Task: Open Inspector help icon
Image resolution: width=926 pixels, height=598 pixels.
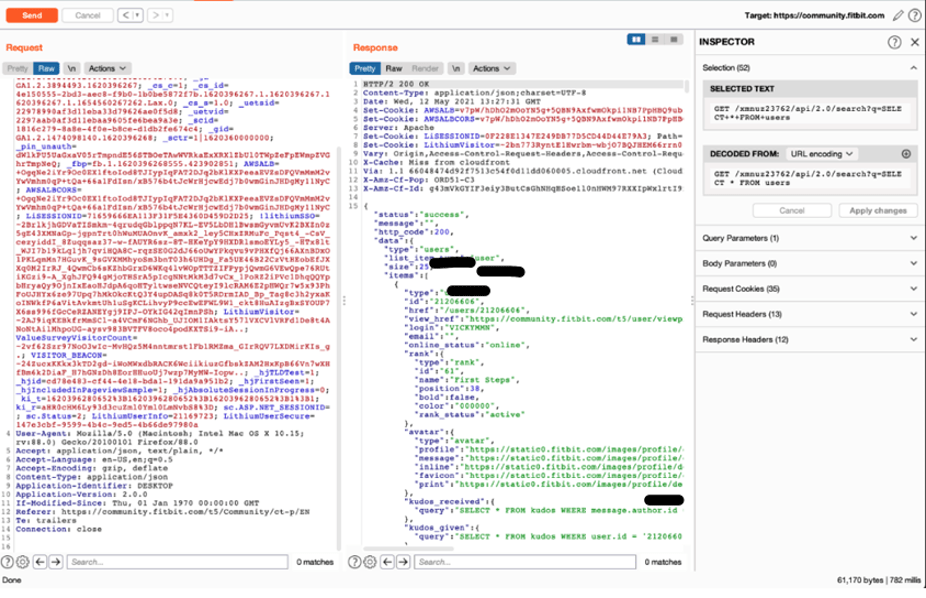Action: tap(894, 42)
